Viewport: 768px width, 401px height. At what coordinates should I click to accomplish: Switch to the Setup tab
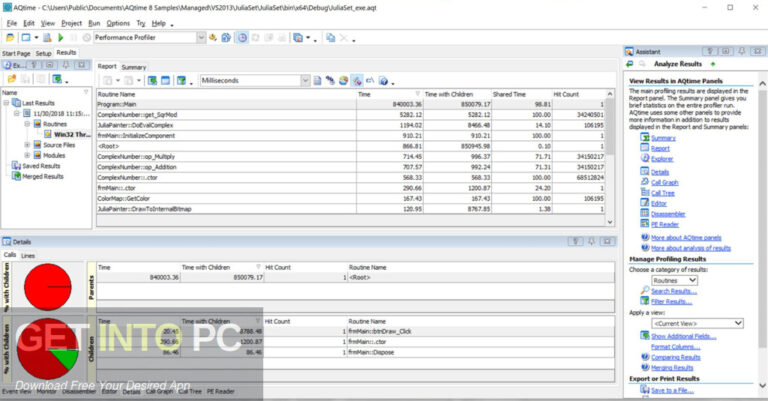(x=43, y=53)
